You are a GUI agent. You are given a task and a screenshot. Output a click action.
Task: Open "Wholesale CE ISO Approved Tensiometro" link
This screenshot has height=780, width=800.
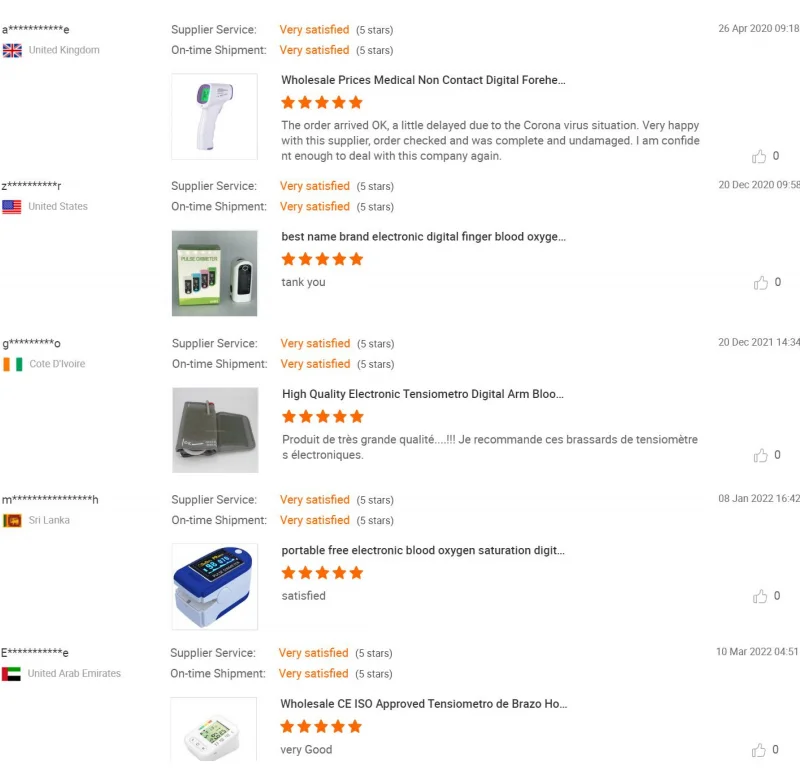click(x=423, y=704)
